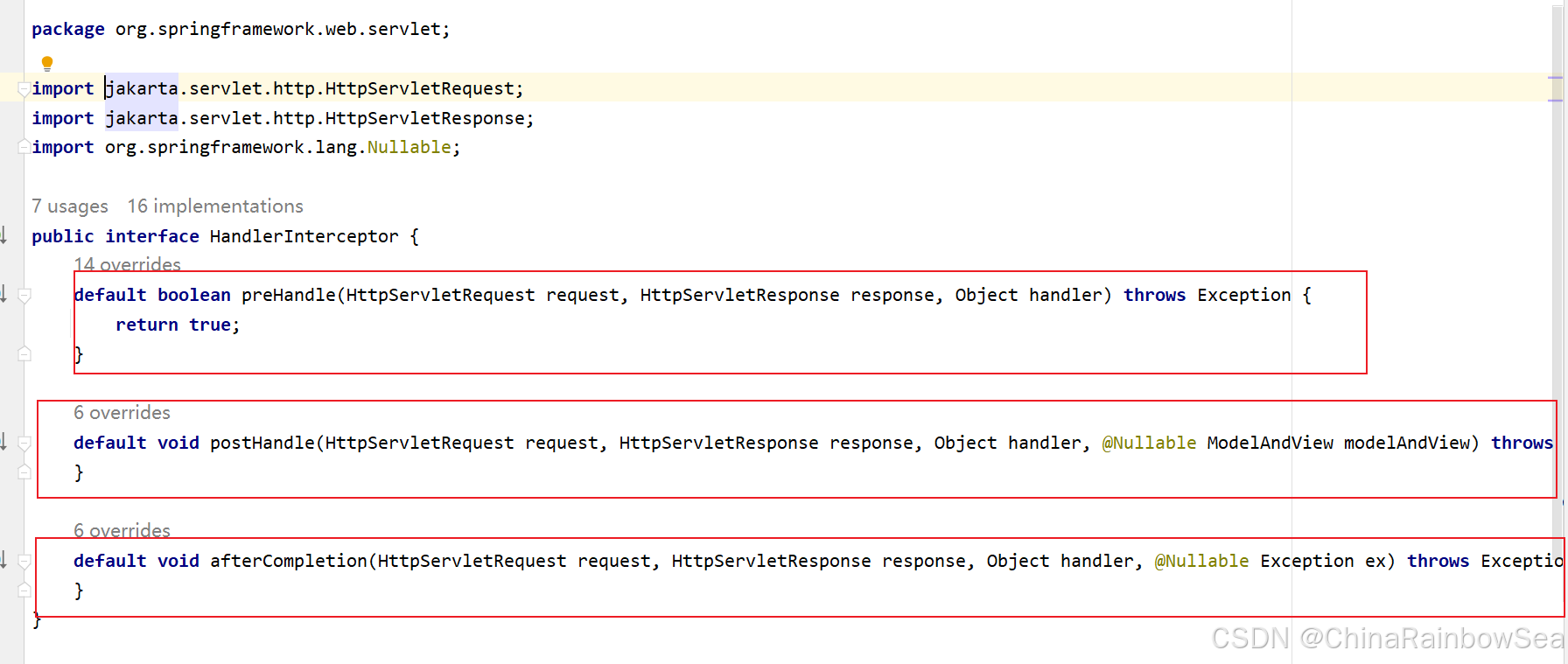This screenshot has width=1568, height=664.
Task: Open the 16 implementations hint
Action: click(215, 206)
